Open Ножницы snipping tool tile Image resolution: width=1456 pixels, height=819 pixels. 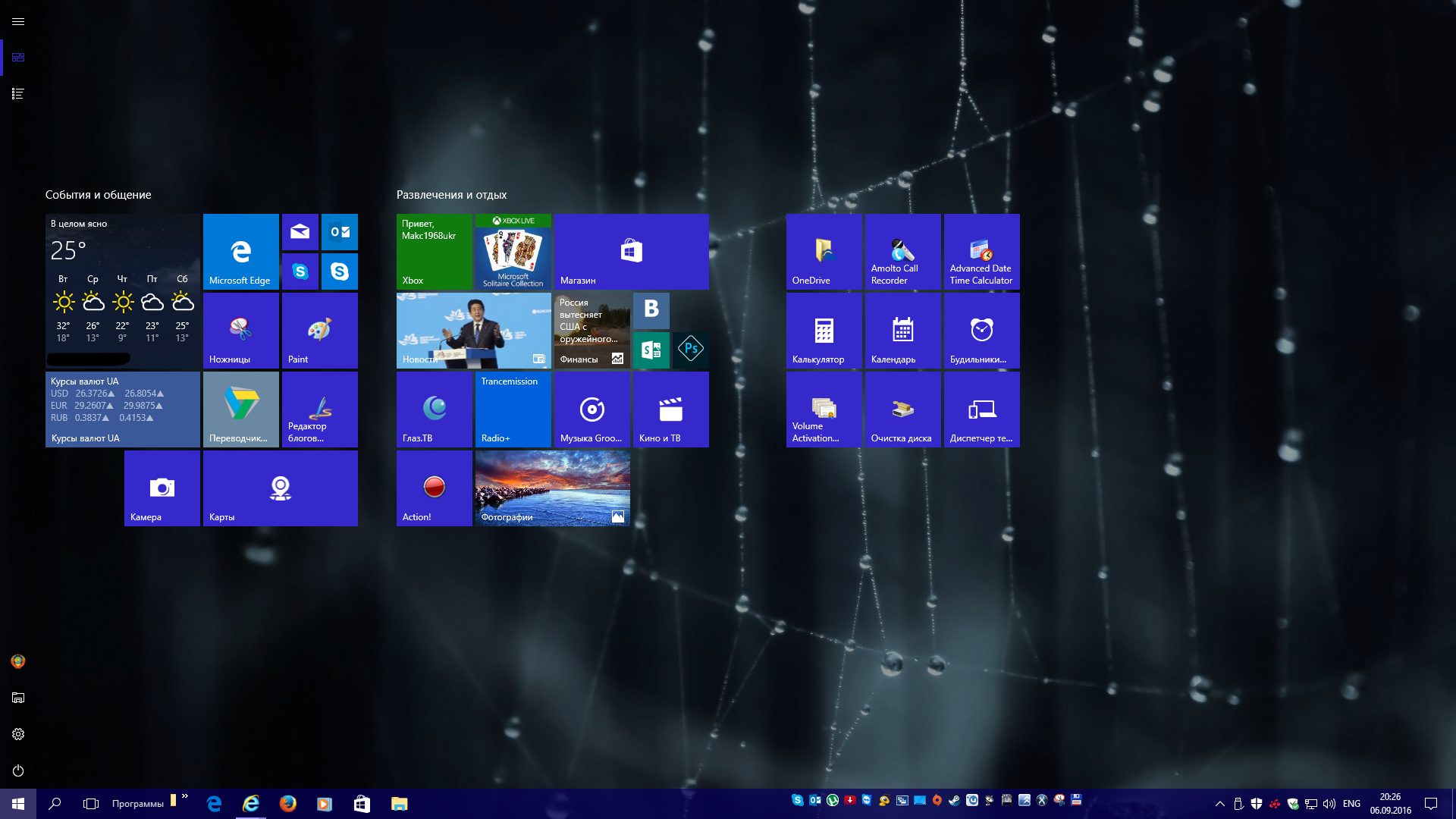[240, 331]
